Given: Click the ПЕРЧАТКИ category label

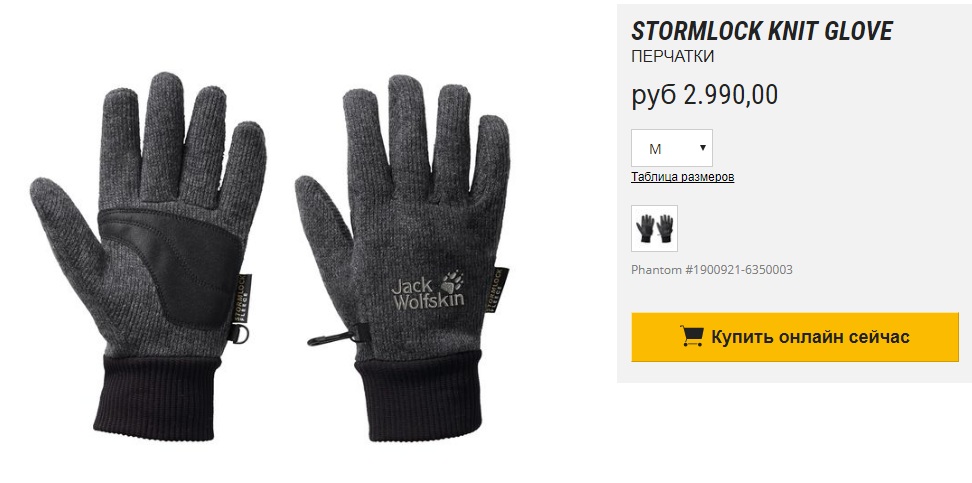Looking at the screenshot, I should (x=673, y=56).
